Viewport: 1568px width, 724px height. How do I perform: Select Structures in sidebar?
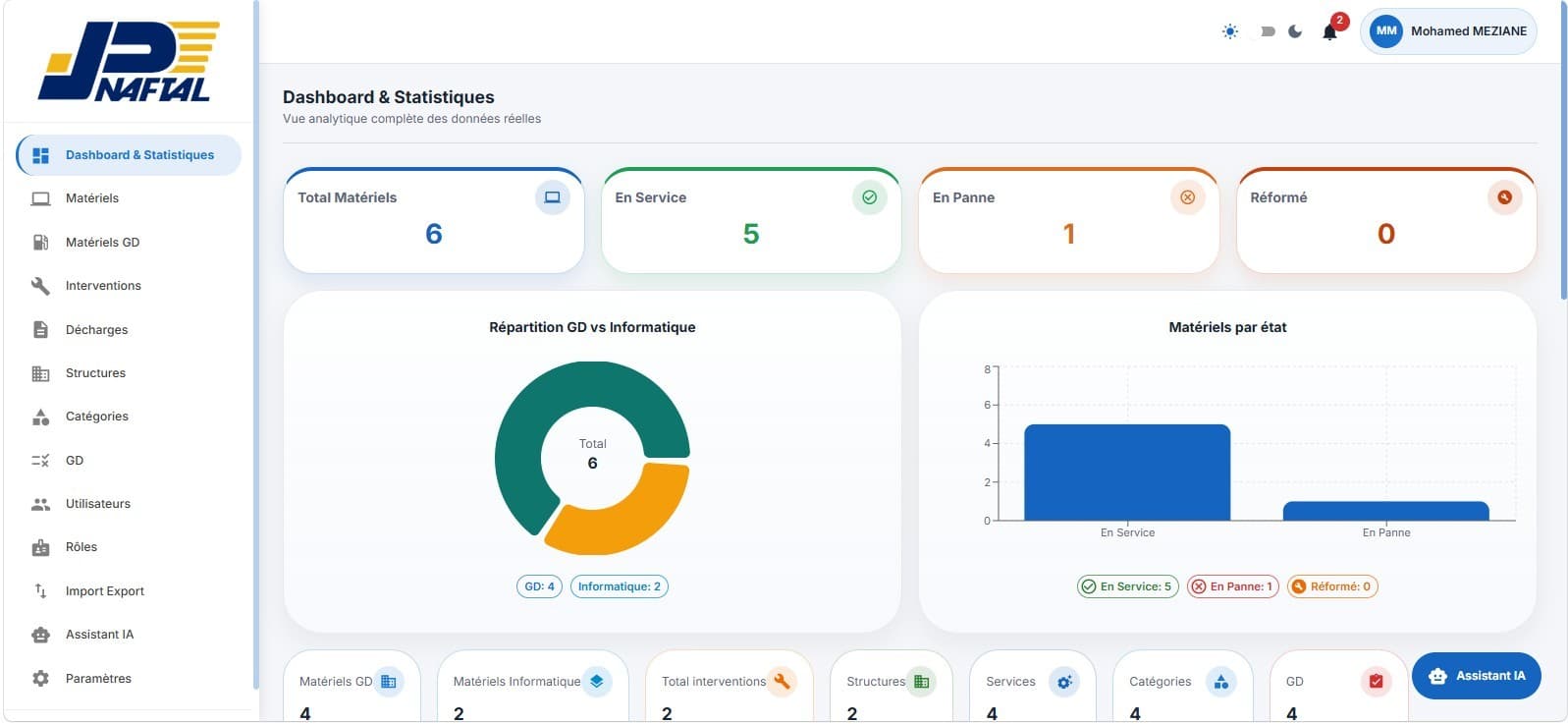[x=129, y=373]
